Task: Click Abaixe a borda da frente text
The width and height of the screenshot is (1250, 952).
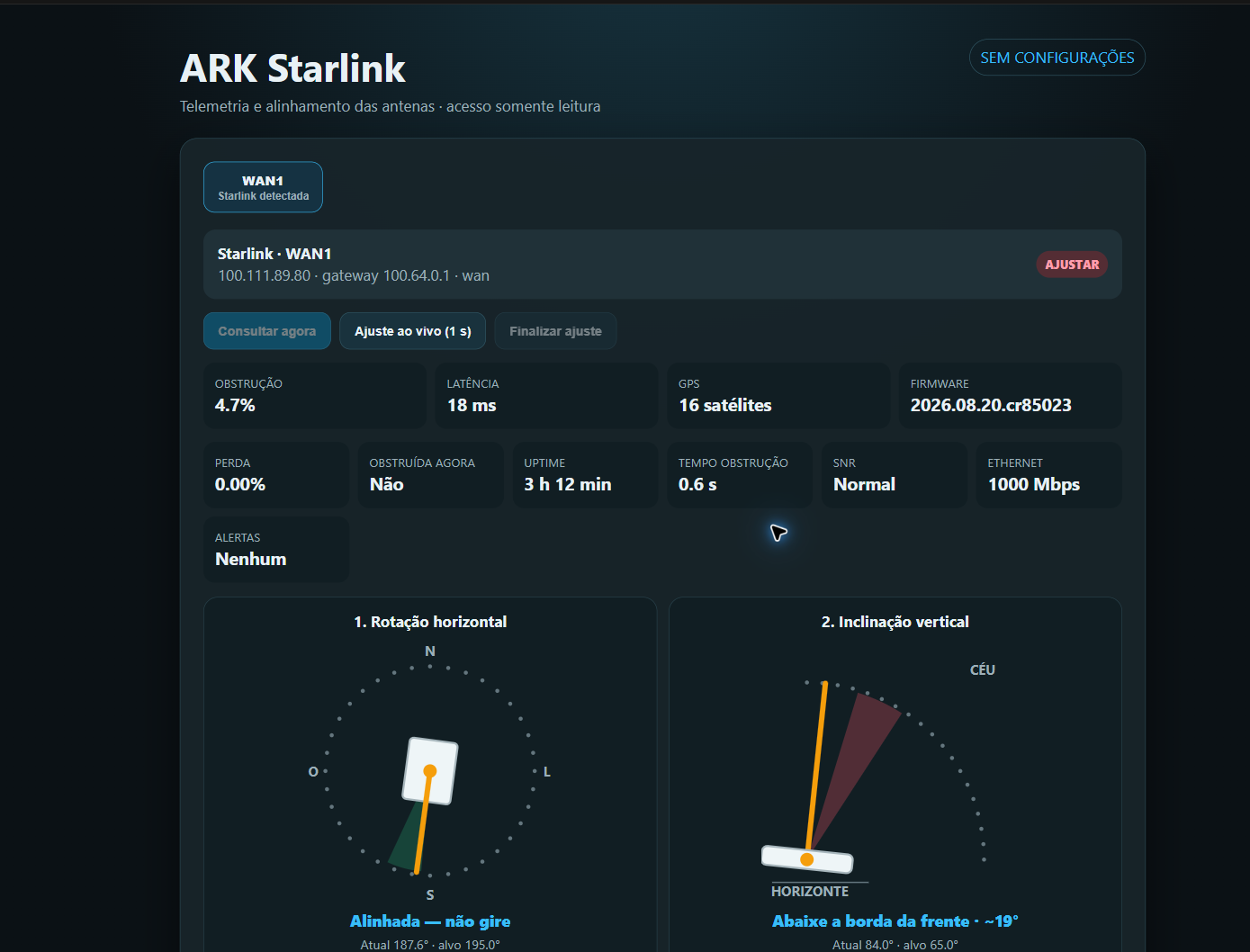Action: 895,921
